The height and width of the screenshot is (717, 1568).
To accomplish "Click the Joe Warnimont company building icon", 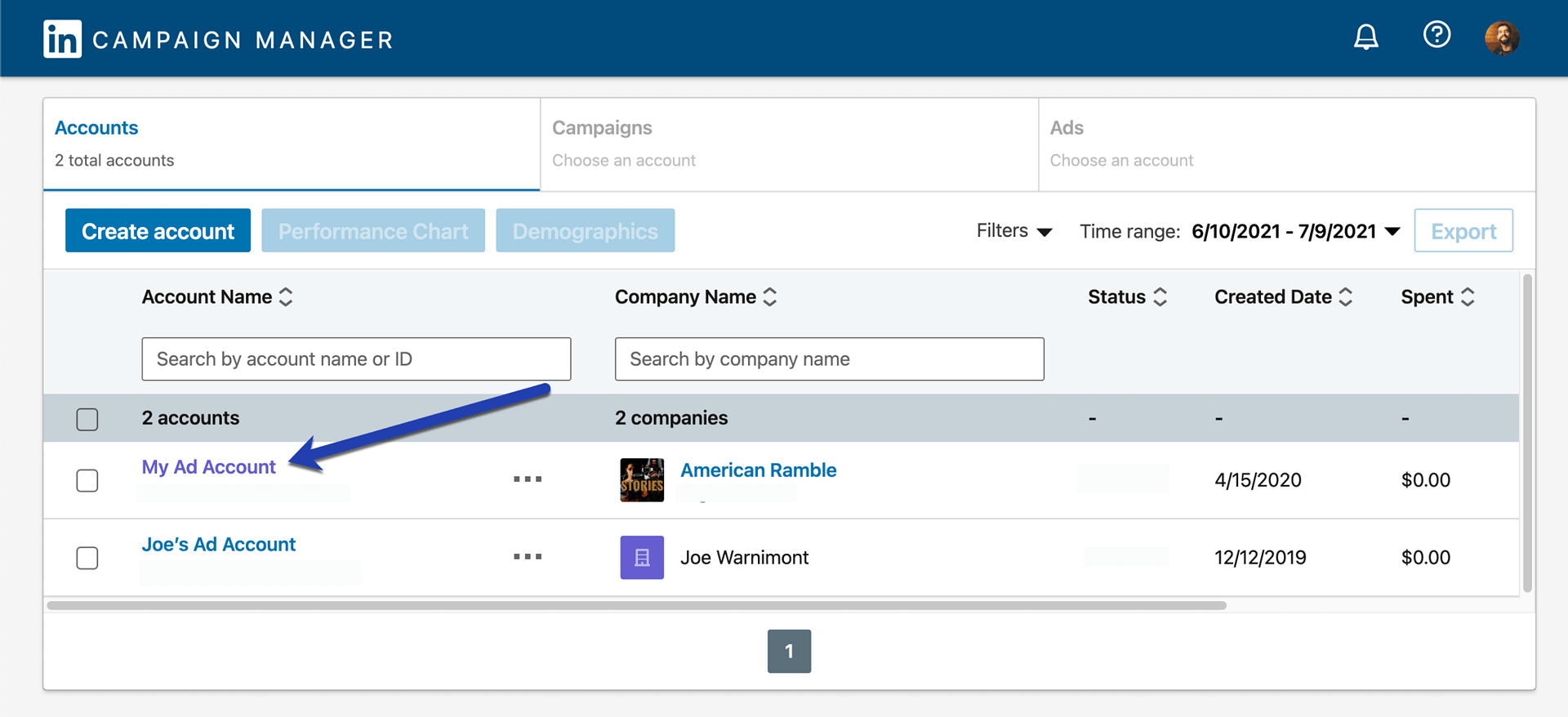I will (x=642, y=558).
